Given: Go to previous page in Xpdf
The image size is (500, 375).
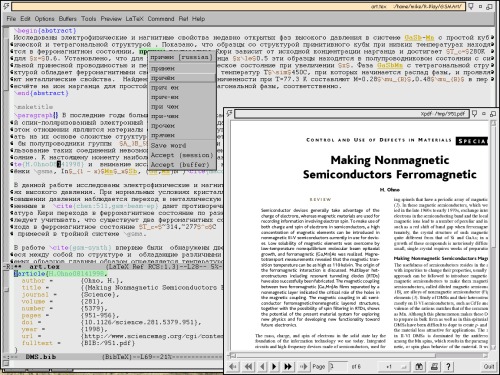Looking at the screenshot, I should tap(262, 366).
